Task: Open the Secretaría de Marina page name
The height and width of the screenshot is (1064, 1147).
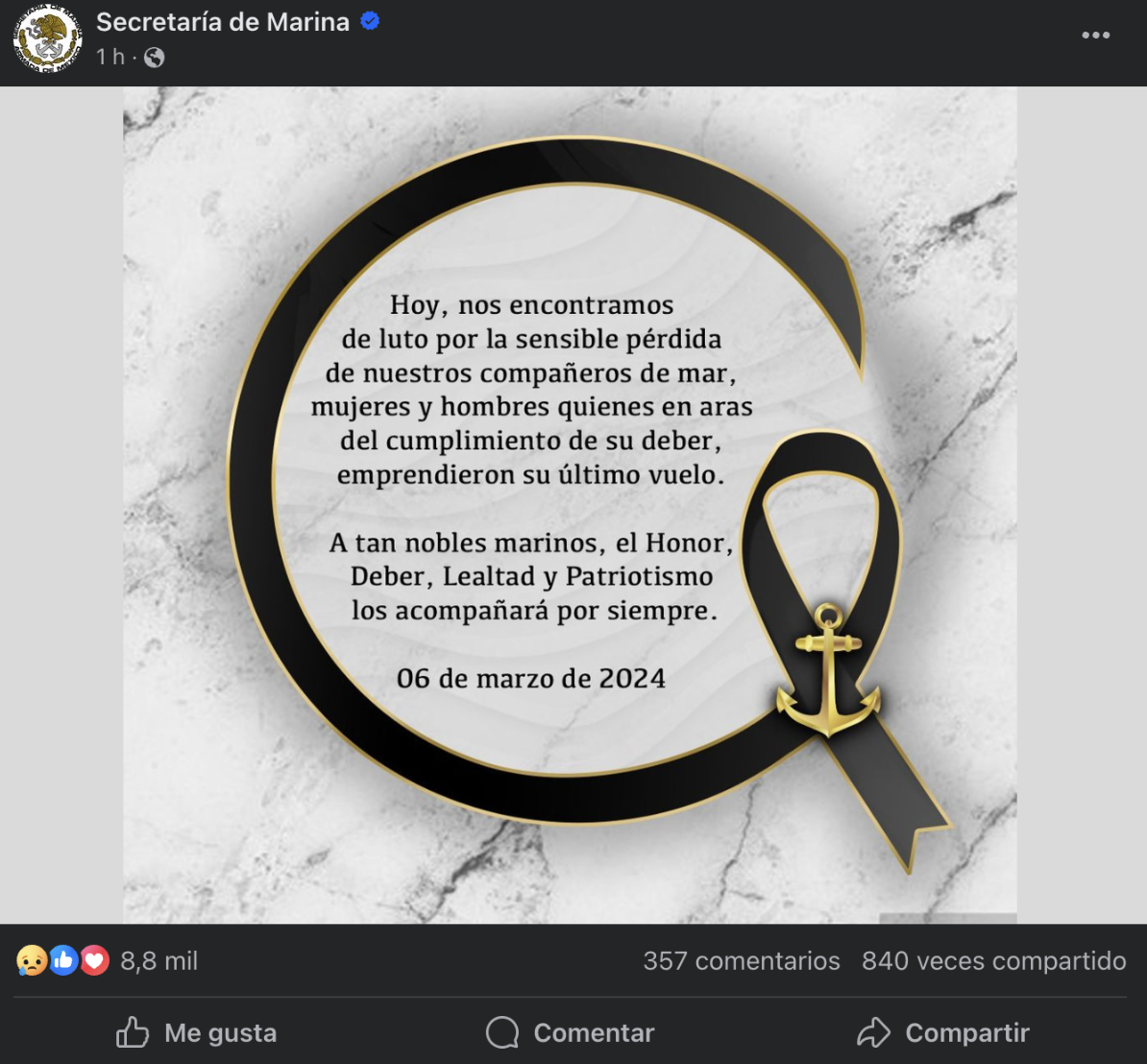Action: [x=223, y=22]
